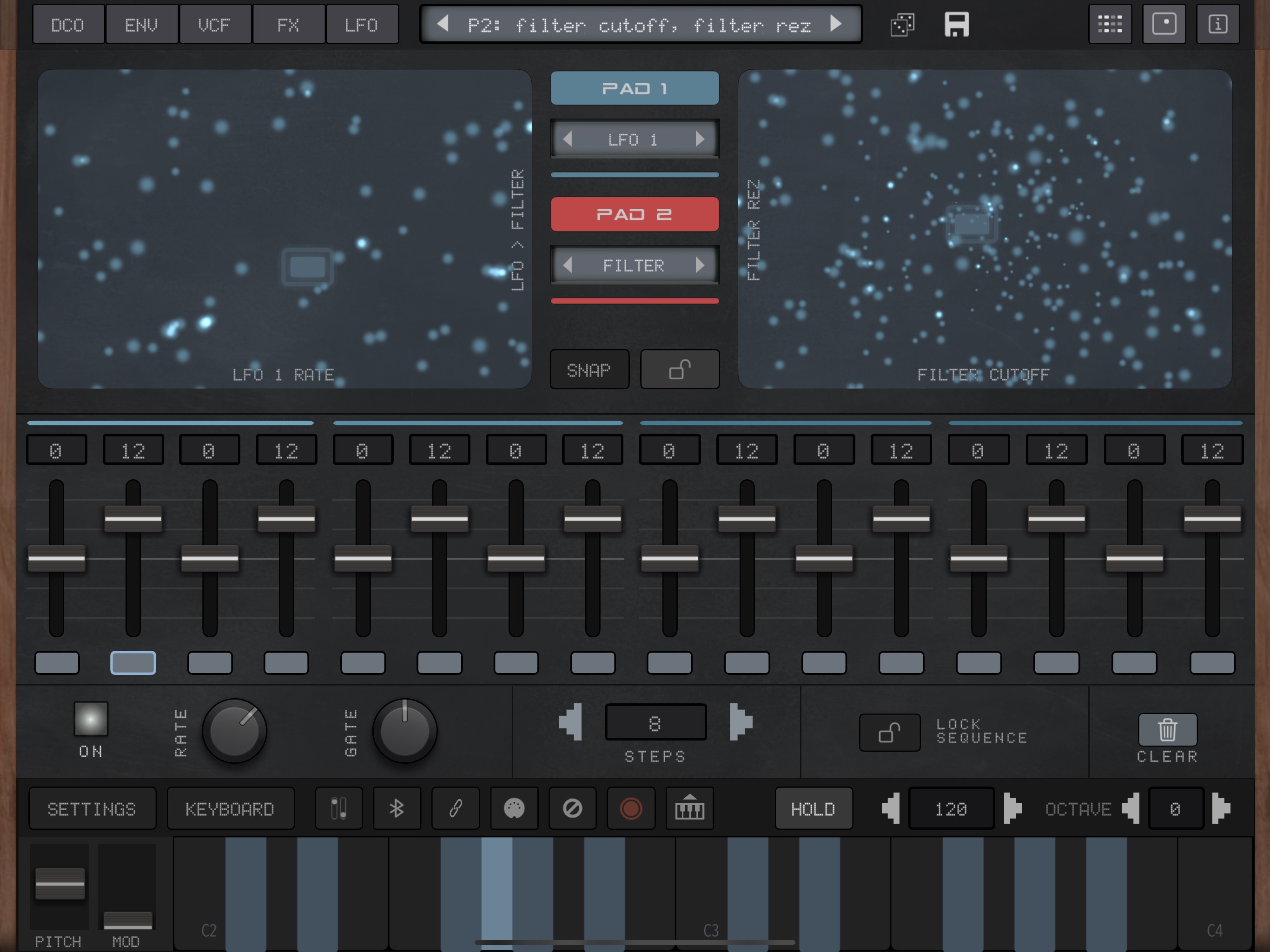Screen dimensions: 1270x952
Task: Increase tempo from 120
Action: click(1013, 808)
